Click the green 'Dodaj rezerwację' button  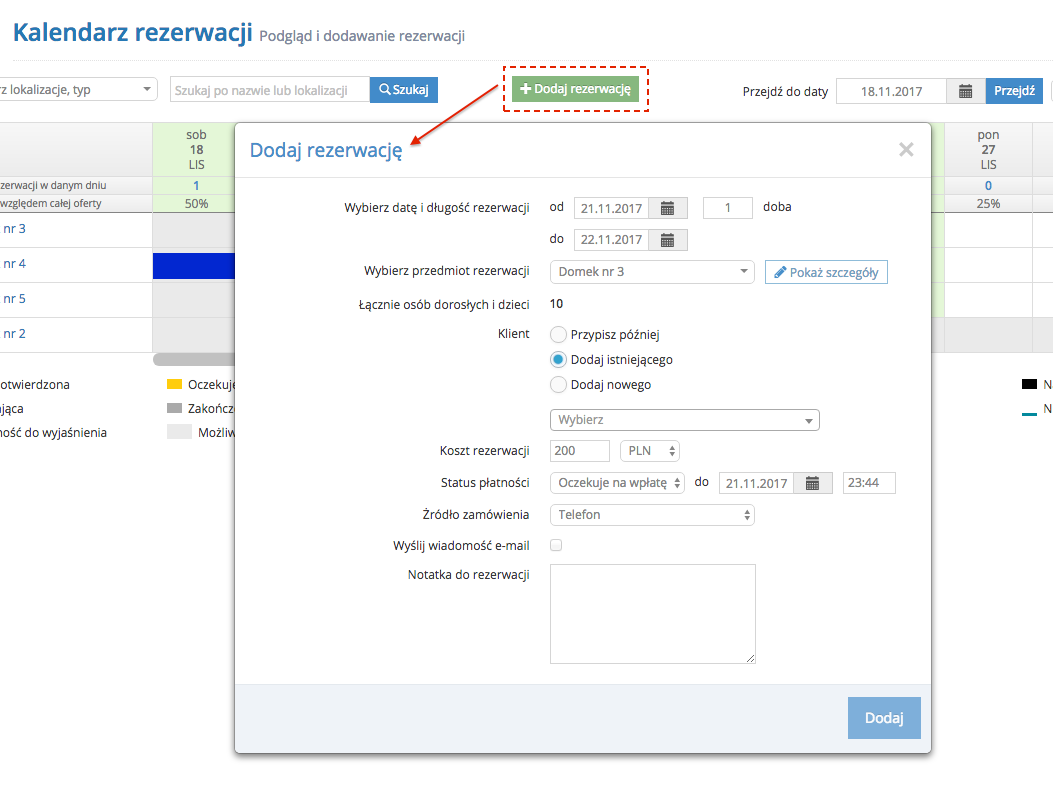[x=576, y=89]
